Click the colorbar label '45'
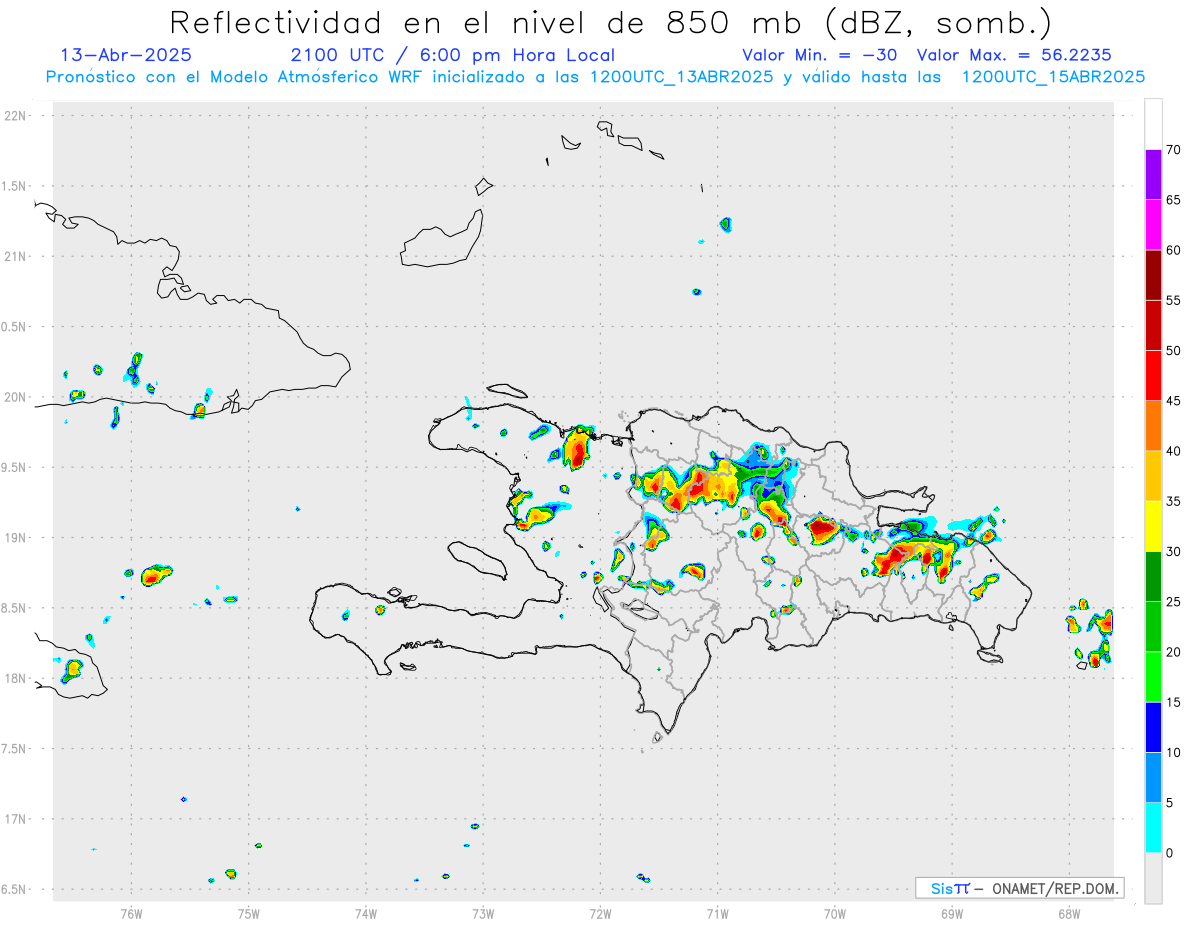 [1173, 401]
